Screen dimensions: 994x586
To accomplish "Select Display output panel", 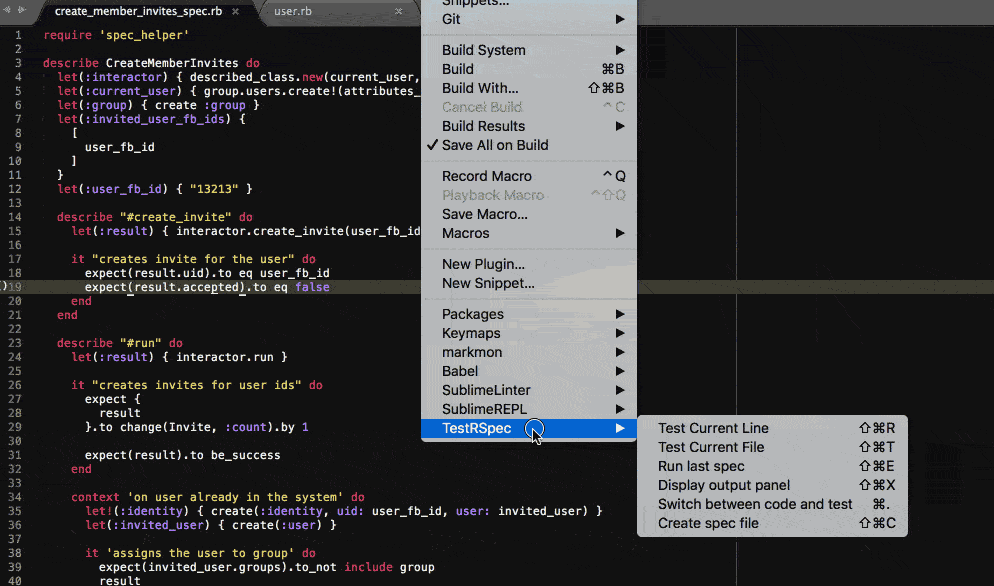I will 772,486.
